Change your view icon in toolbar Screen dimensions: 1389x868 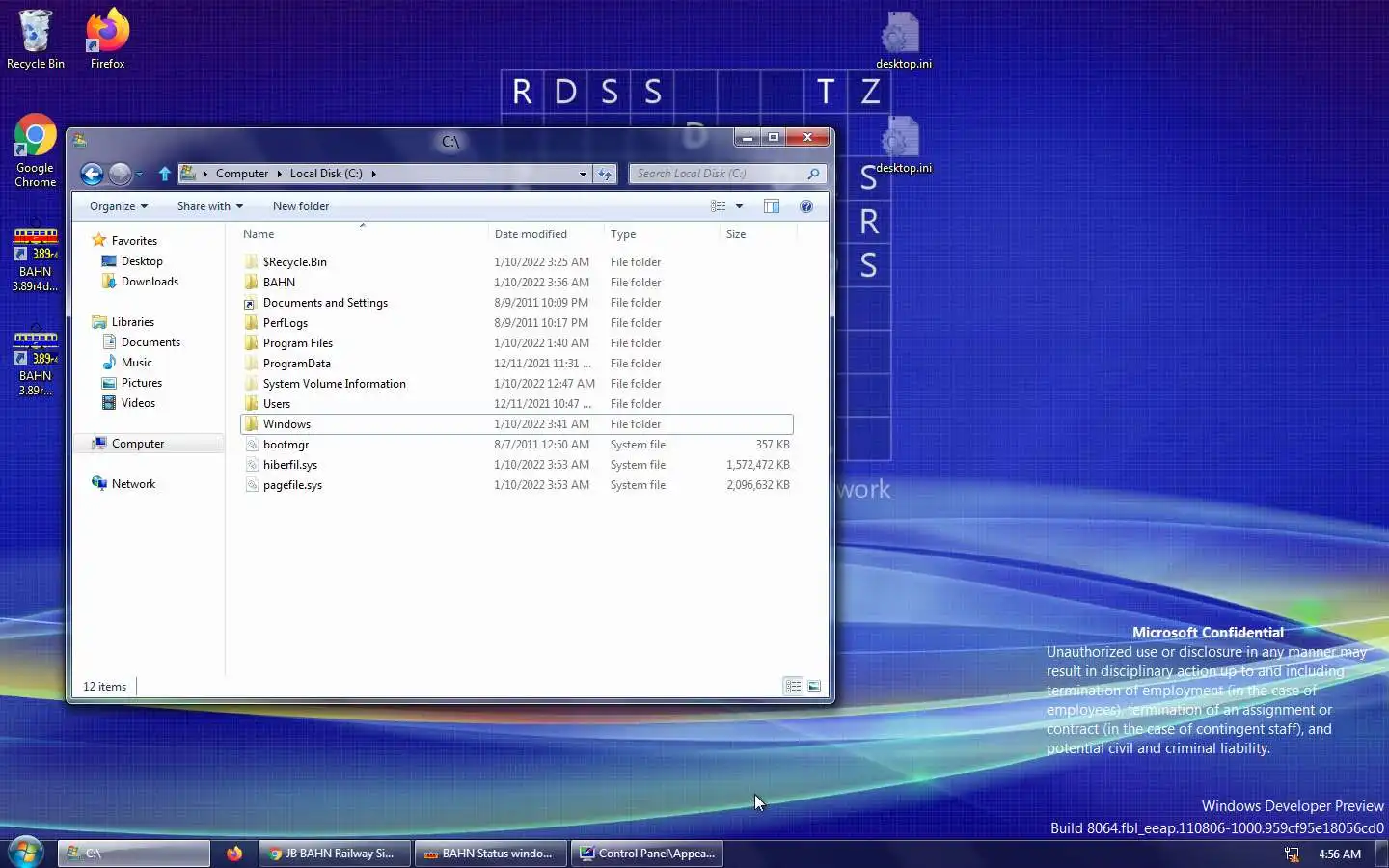pos(718,206)
